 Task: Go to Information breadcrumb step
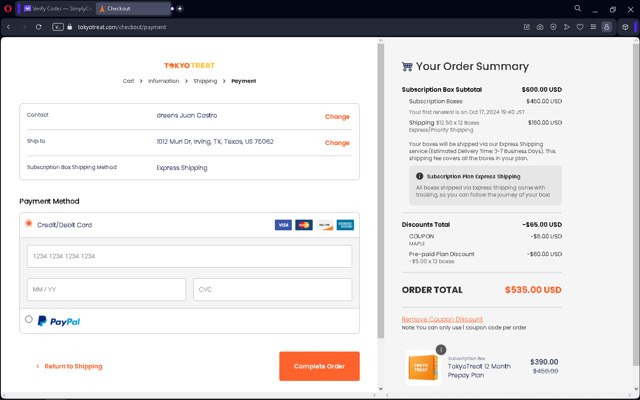click(x=163, y=81)
